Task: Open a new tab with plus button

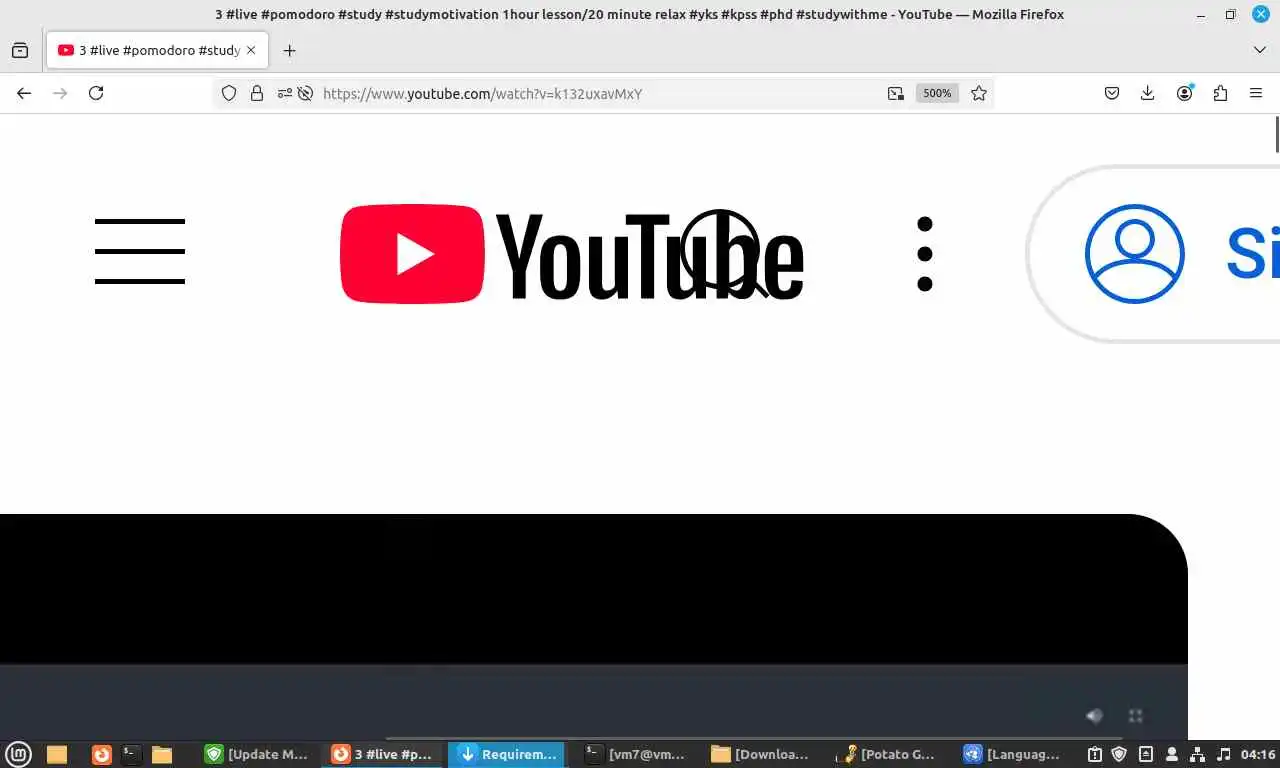Action: pyautogui.click(x=289, y=50)
